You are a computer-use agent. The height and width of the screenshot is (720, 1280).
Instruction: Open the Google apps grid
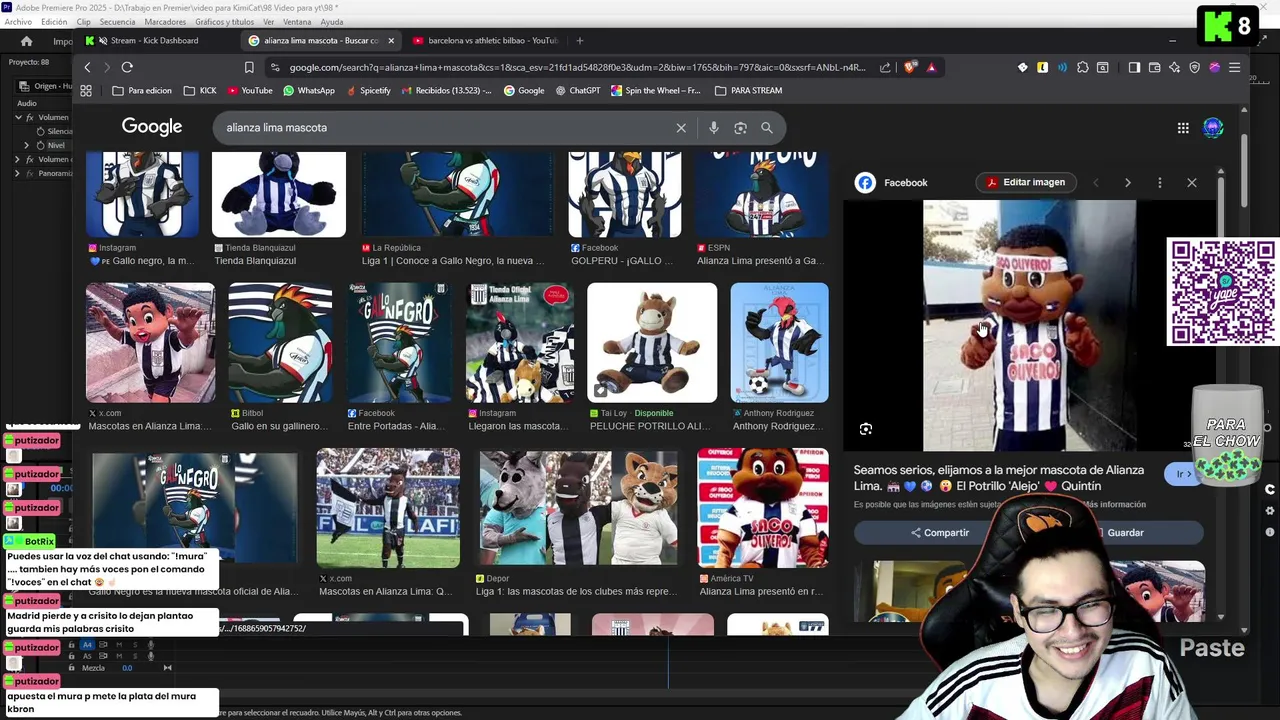(1183, 128)
